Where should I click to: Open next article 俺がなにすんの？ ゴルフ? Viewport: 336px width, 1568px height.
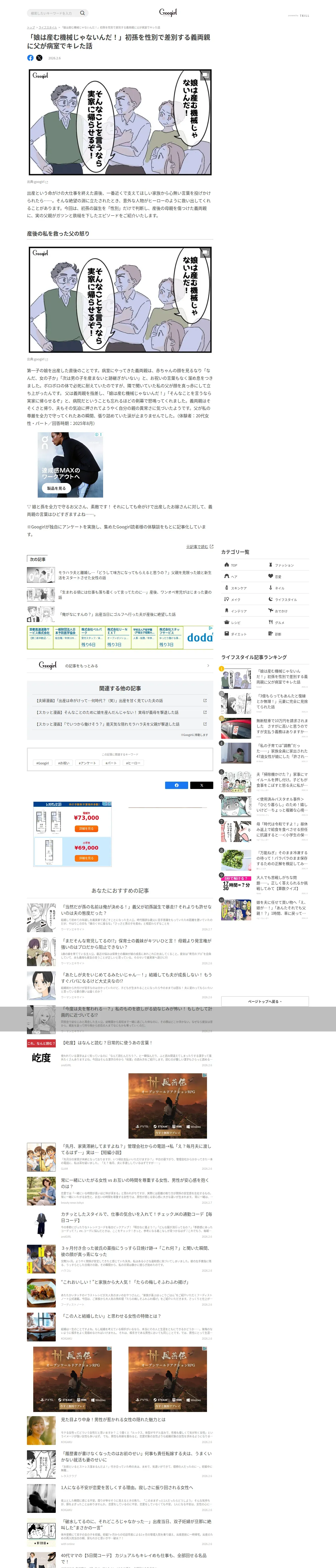(120, 614)
